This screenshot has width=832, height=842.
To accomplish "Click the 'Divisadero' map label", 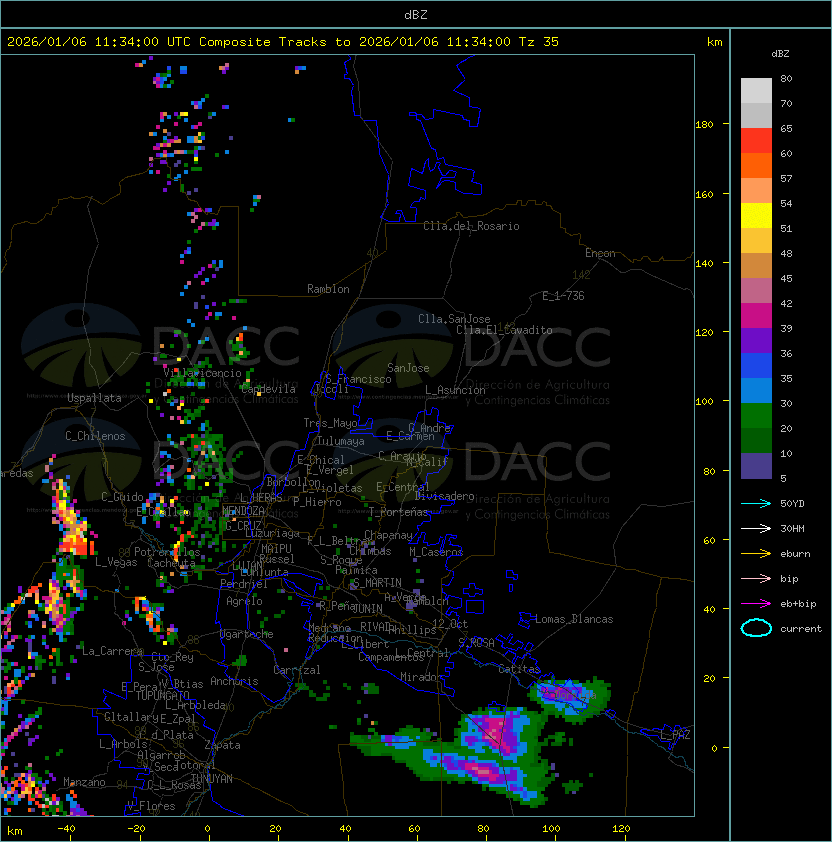I will tap(445, 496).
